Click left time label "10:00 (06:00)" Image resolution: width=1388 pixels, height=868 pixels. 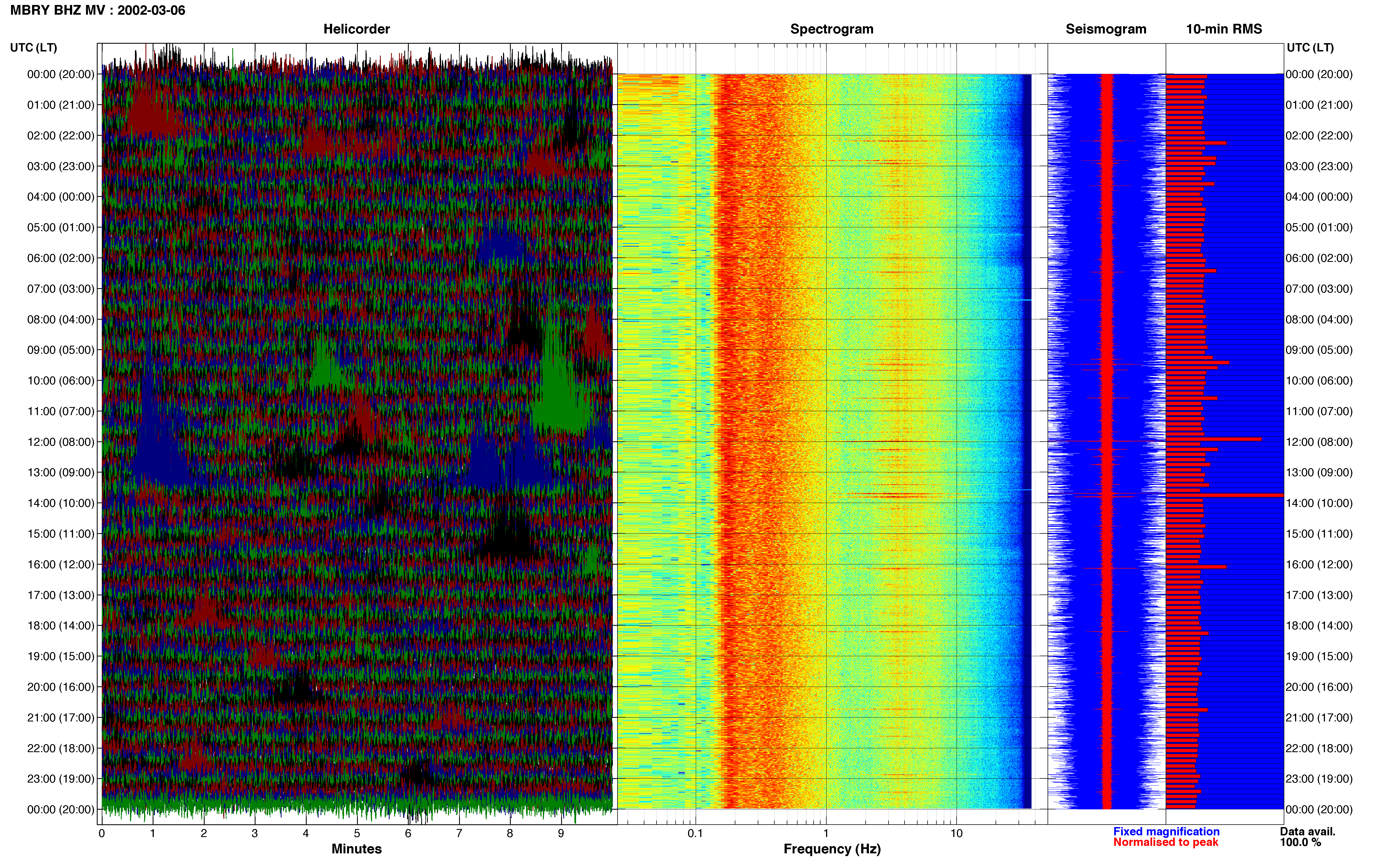coord(61,380)
